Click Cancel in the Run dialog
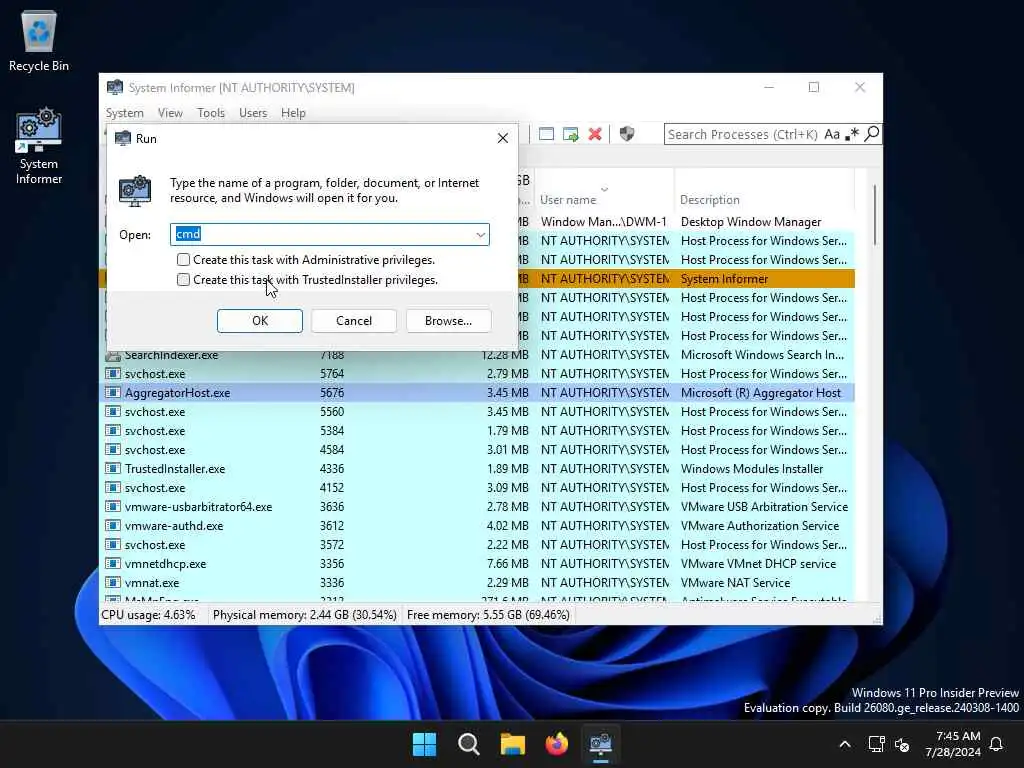This screenshot has width=1024, height=768. click(x=354, y=321)
